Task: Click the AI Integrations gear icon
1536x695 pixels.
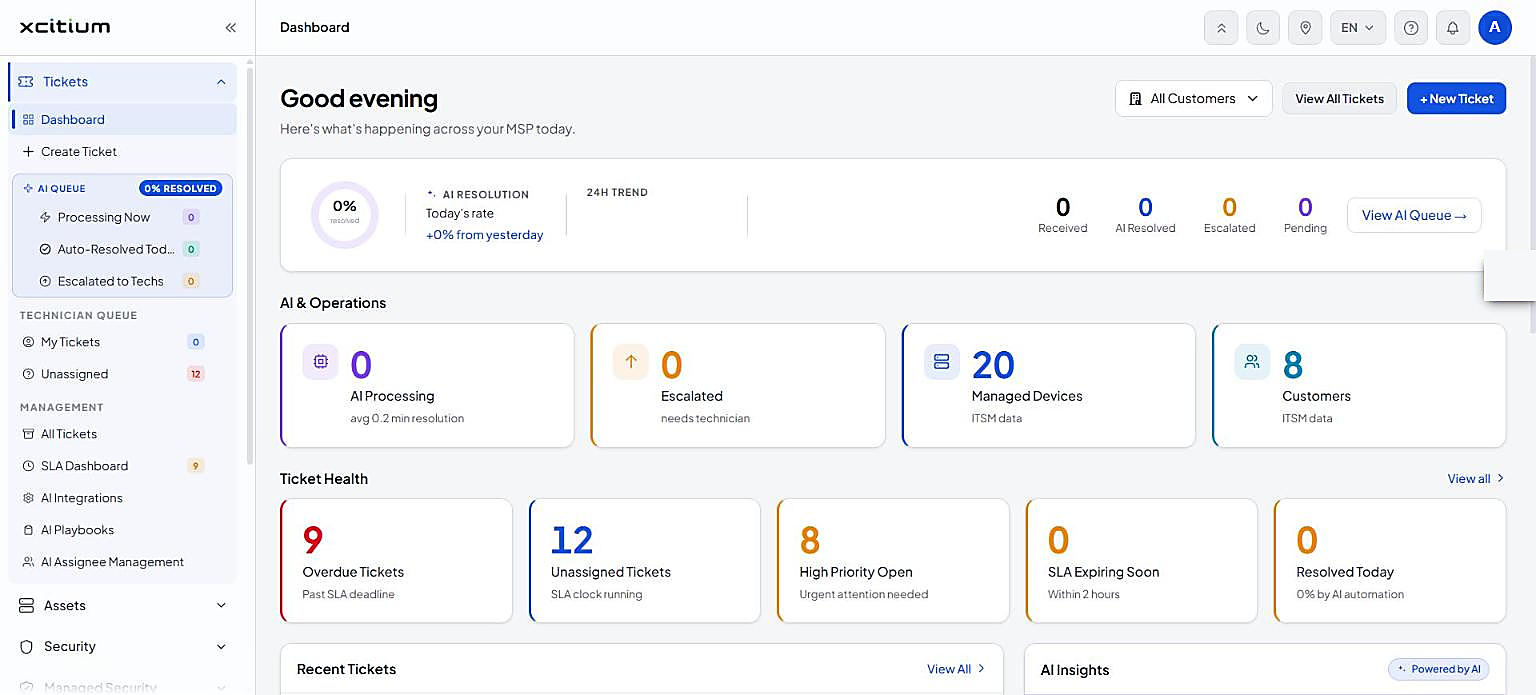Action: [28, 498]
